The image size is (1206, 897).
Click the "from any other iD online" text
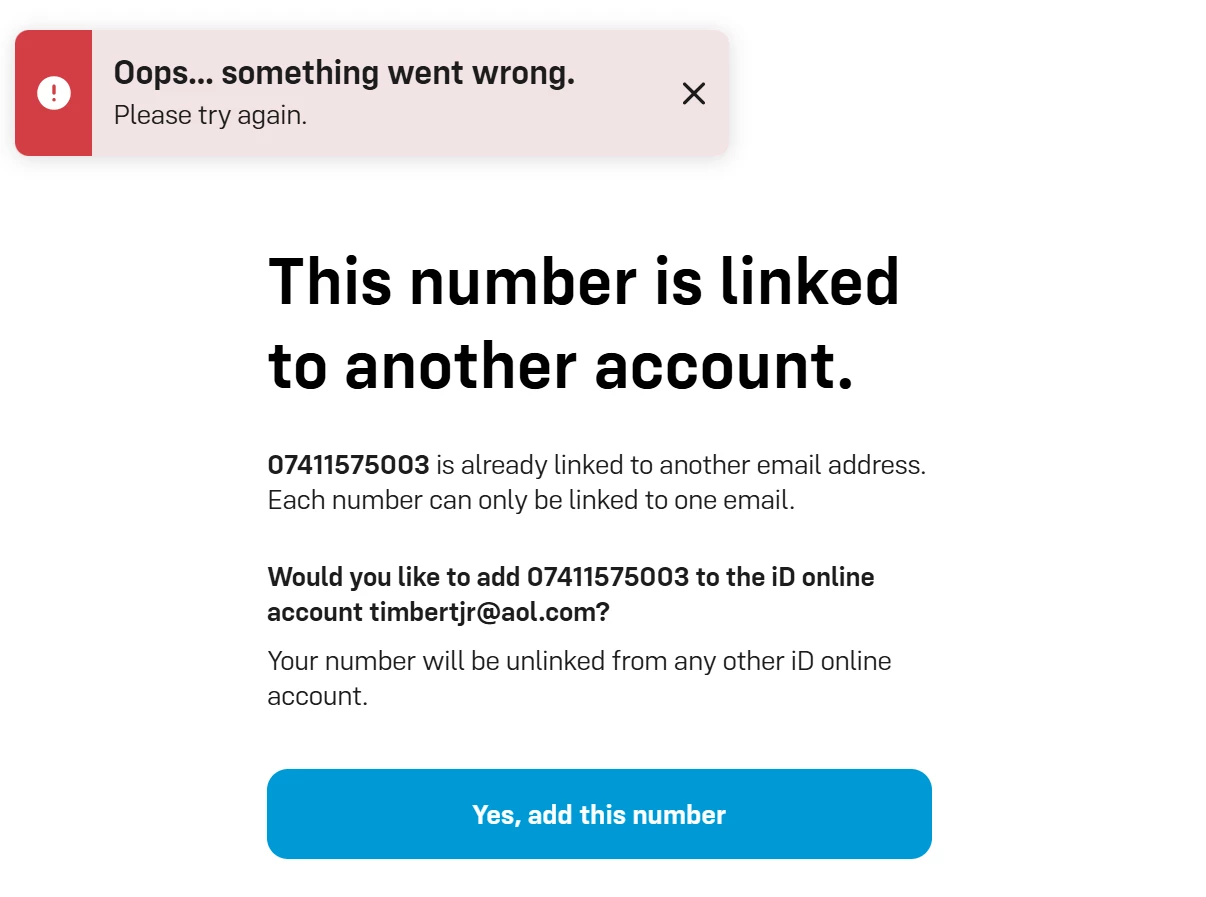(751, 661)
